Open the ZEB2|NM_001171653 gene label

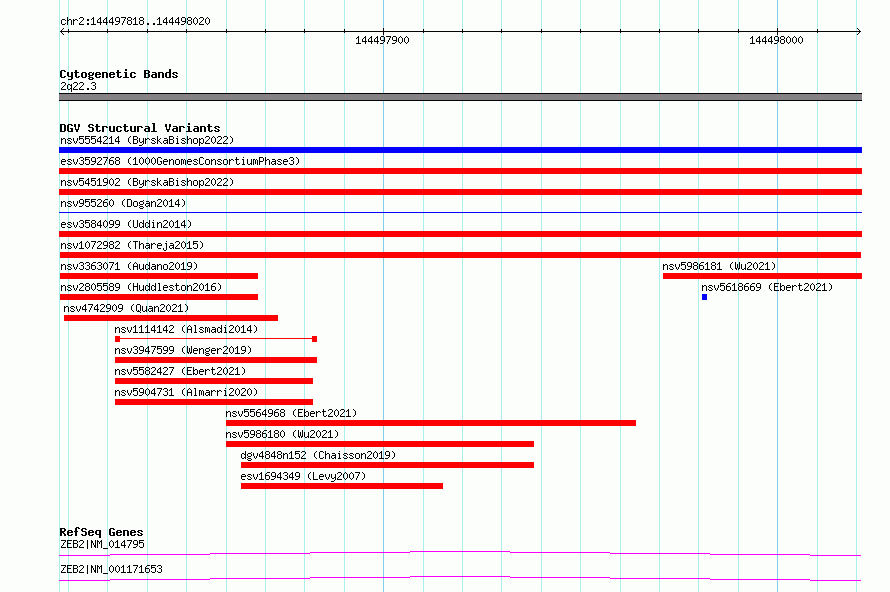[x=111, y=569]
